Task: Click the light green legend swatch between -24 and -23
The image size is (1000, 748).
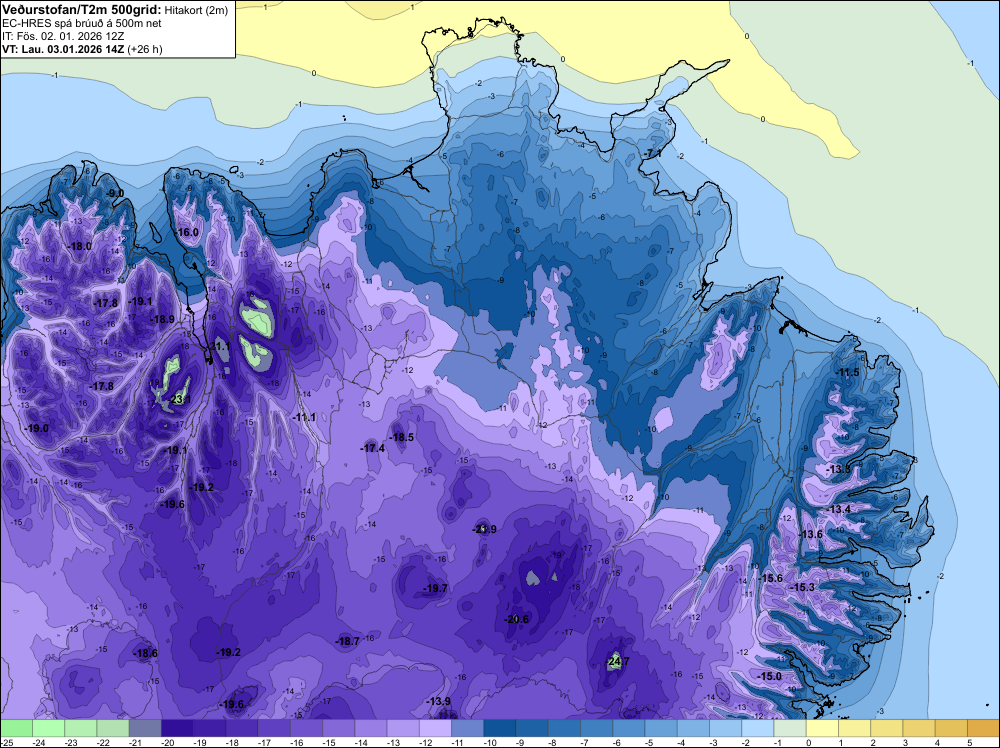Action: pos(48,728)
